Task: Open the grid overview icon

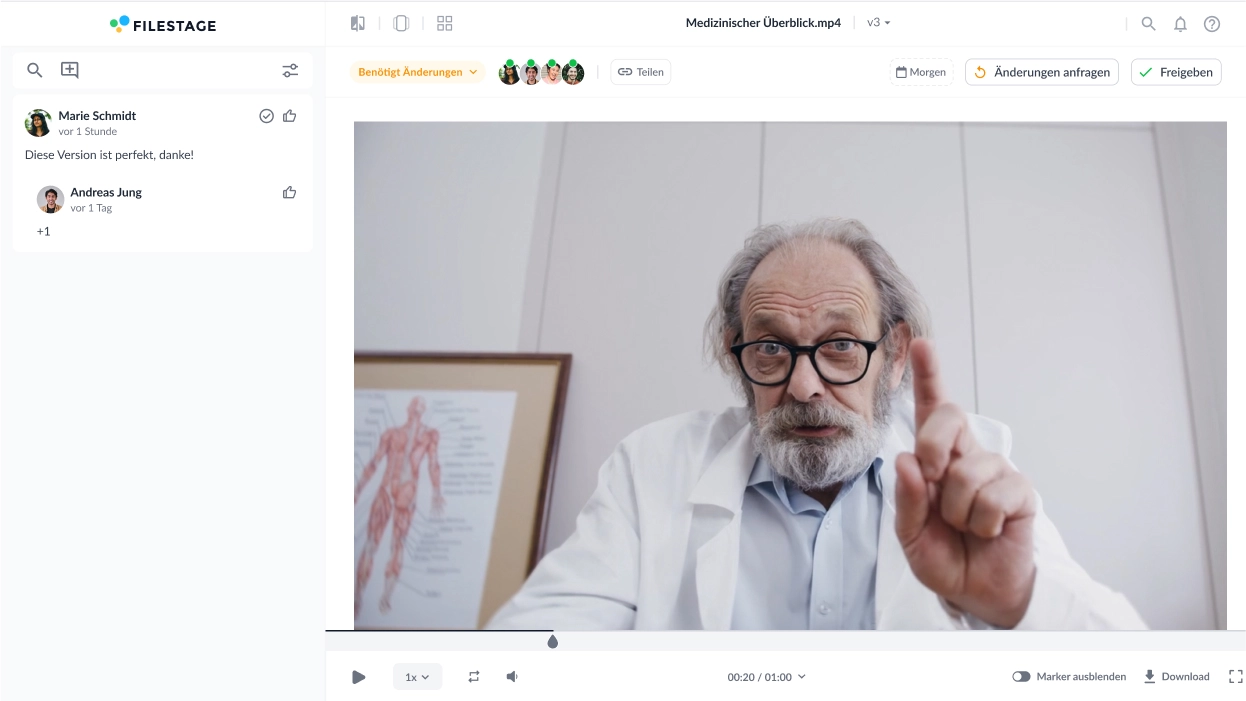Action: (445, 23)
